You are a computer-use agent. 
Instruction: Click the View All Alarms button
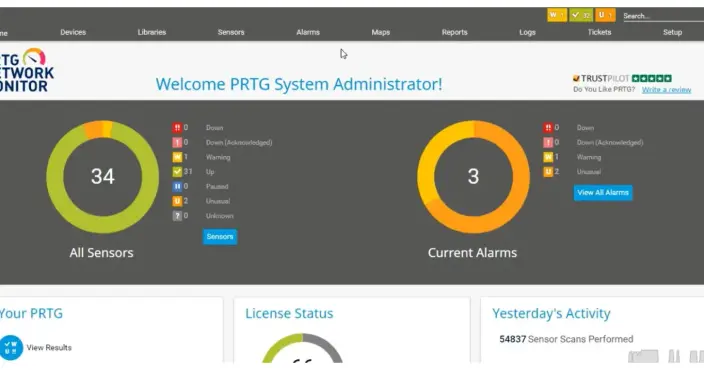603,193
